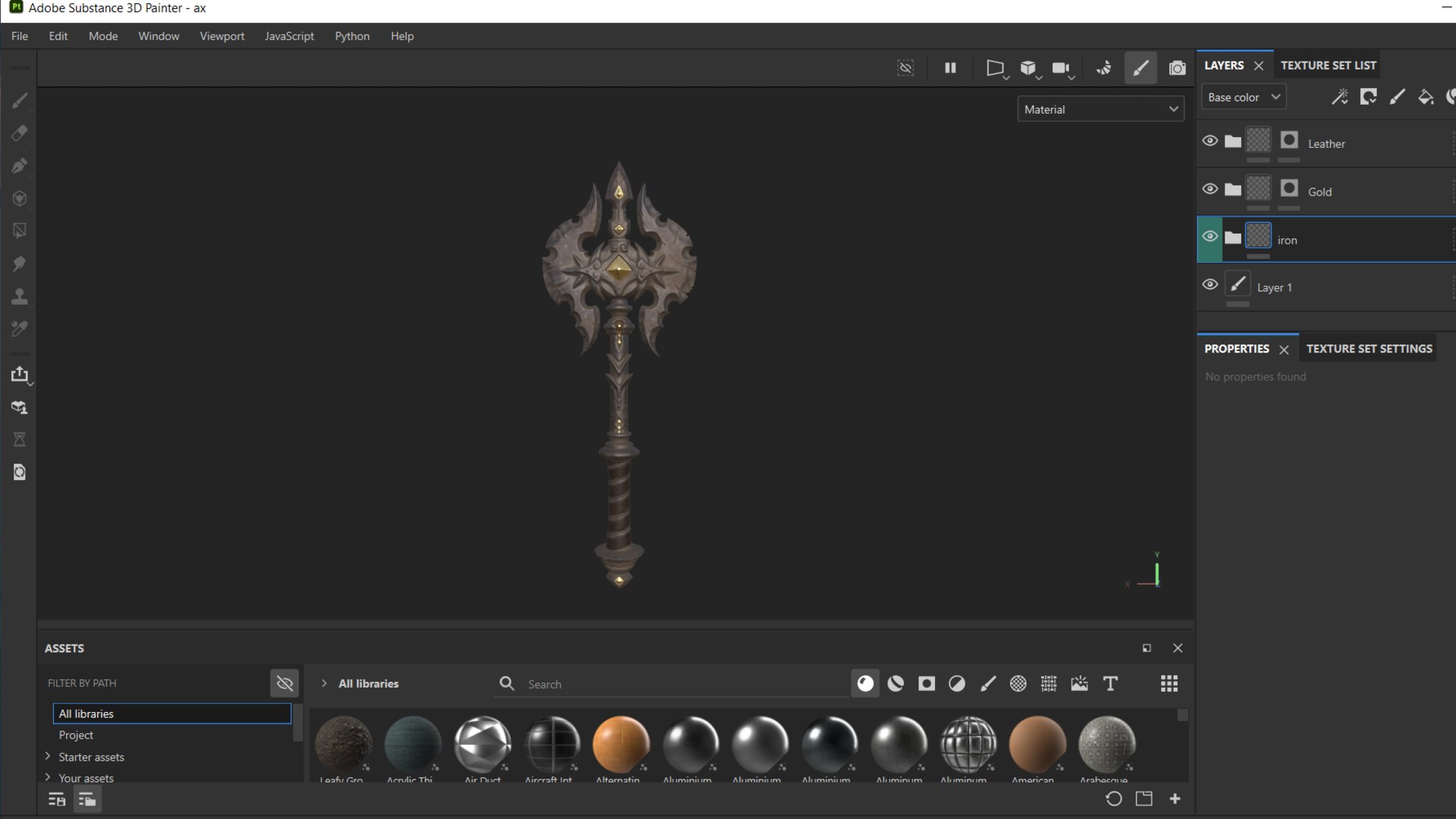The height and width of the screenshot is (819, 1456).
Task: Select the Material picker tool
Action: 20,328
